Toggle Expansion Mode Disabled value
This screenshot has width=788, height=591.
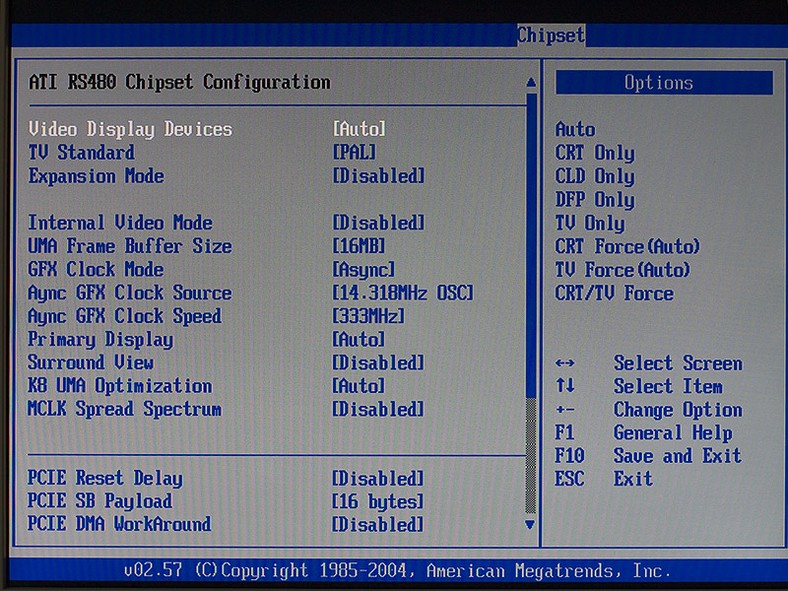coord(378,176)
